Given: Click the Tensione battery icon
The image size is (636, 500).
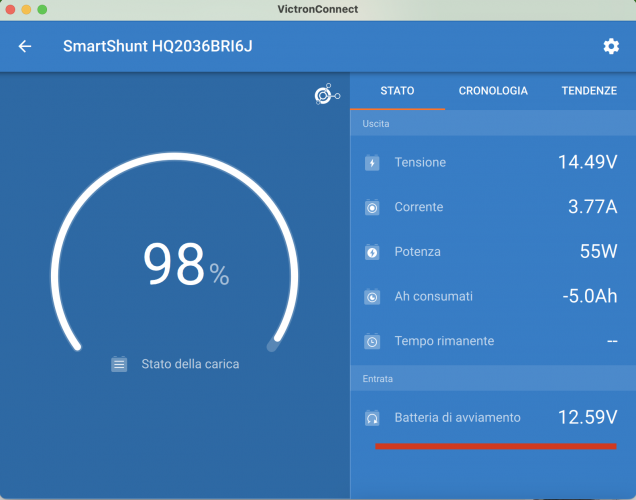Looking at the screenshot, I should tap(372, 162).
